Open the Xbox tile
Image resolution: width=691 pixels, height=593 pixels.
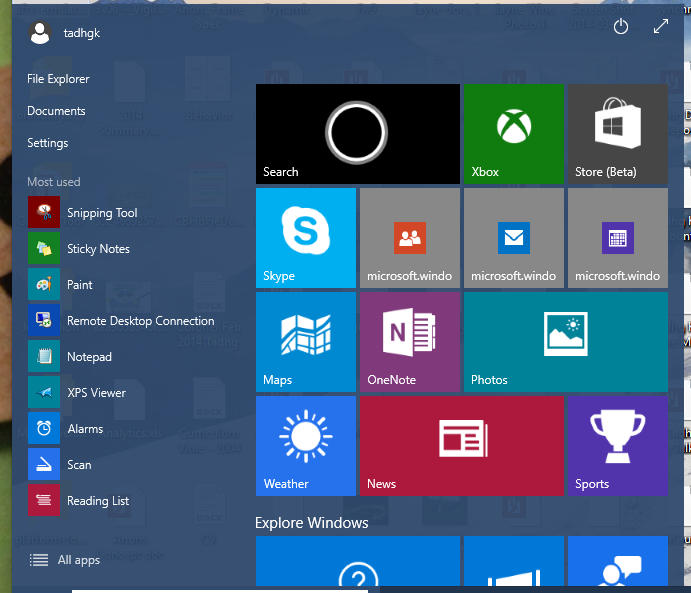[x=513, y=134]
